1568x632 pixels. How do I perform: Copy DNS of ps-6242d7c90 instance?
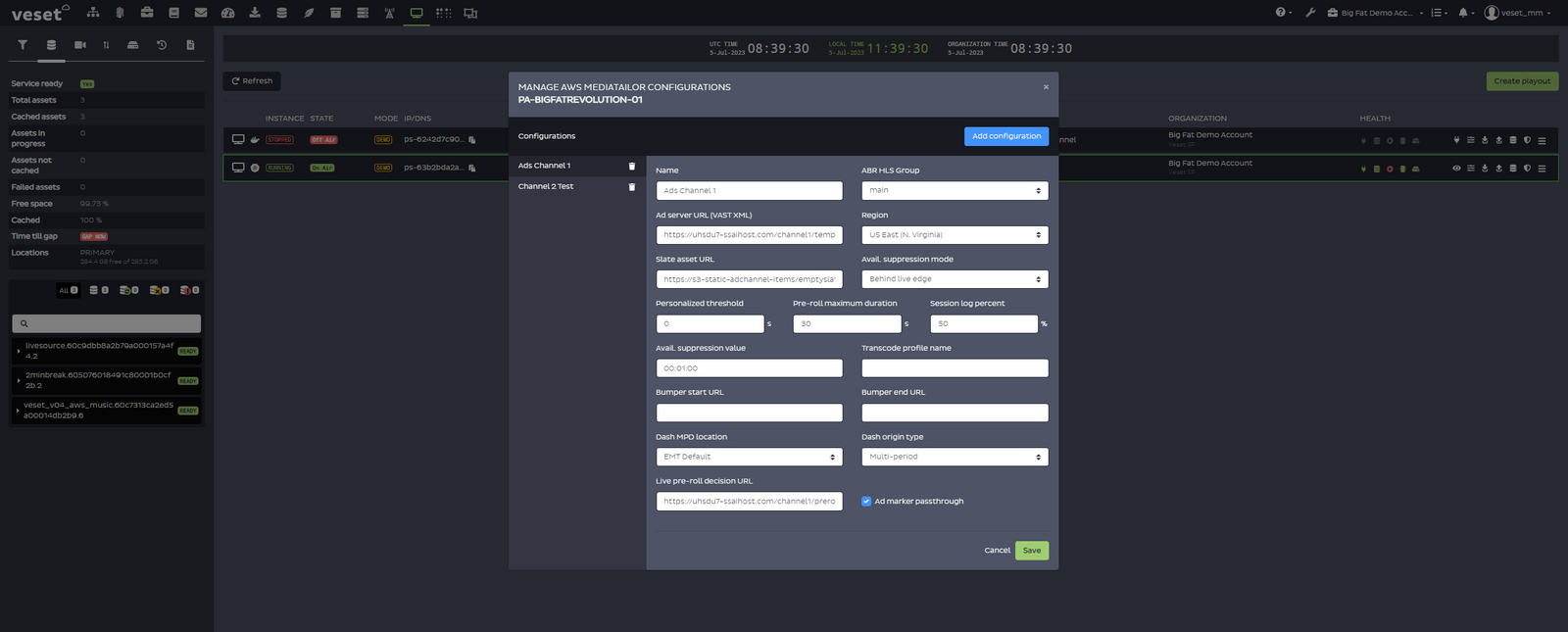click(471, 140)
